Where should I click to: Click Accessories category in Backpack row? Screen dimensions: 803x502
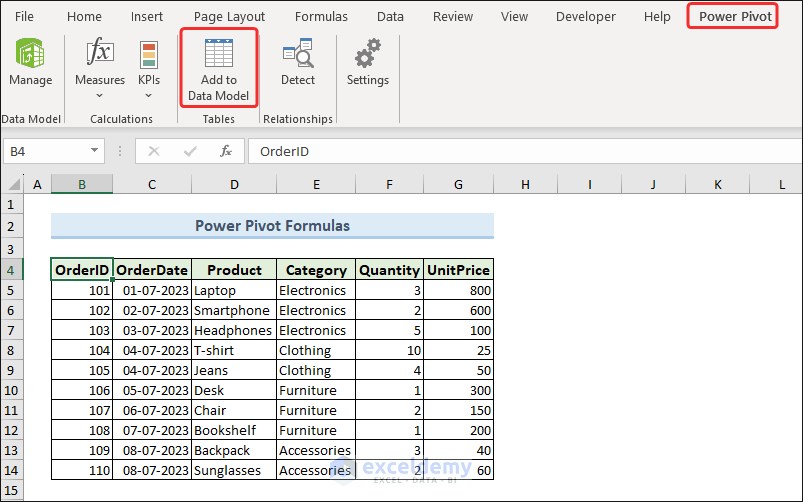click(x=316, y=450)
